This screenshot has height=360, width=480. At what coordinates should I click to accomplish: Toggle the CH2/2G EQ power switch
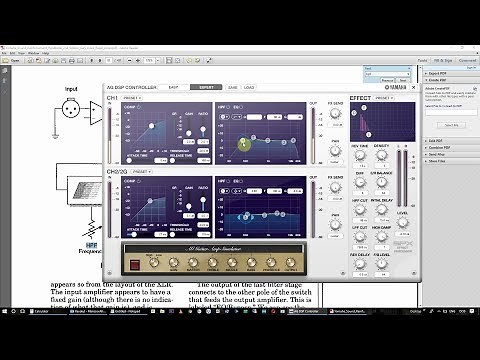pos(241,181)
